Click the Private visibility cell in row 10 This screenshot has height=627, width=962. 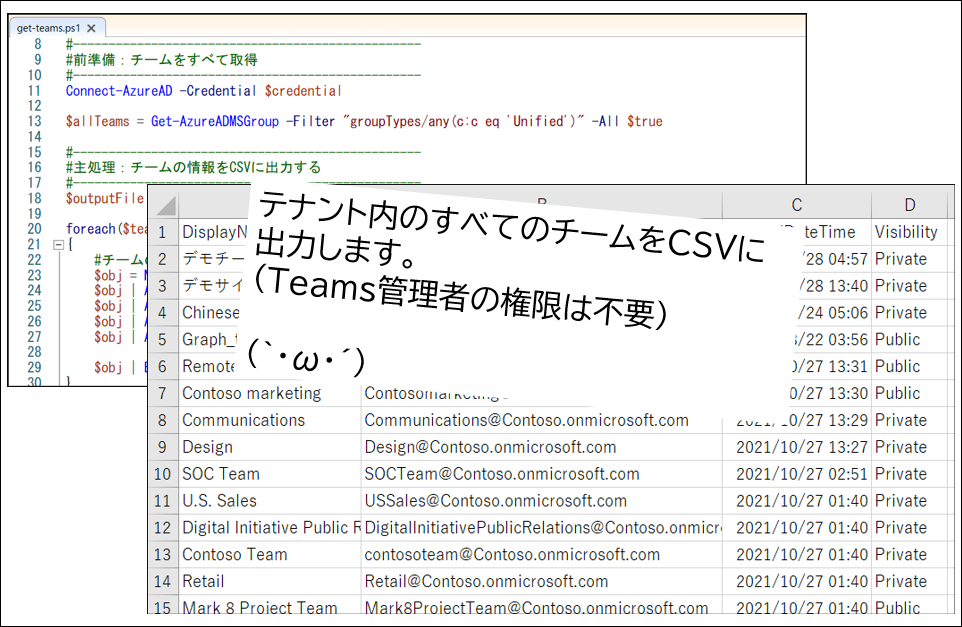909,474
